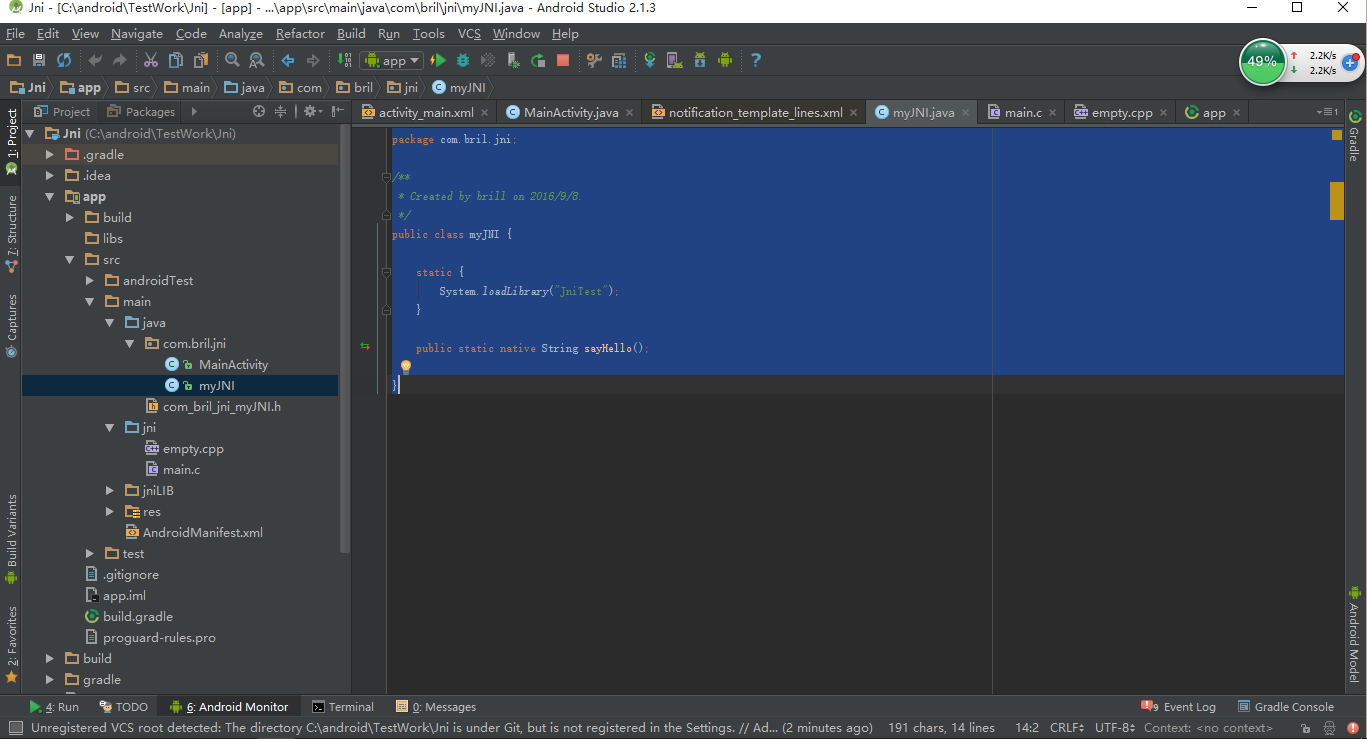Navigate Back with the left arrow icon
The height and width of the screenshot is (739, 1367).
click(x=288, y=60)
